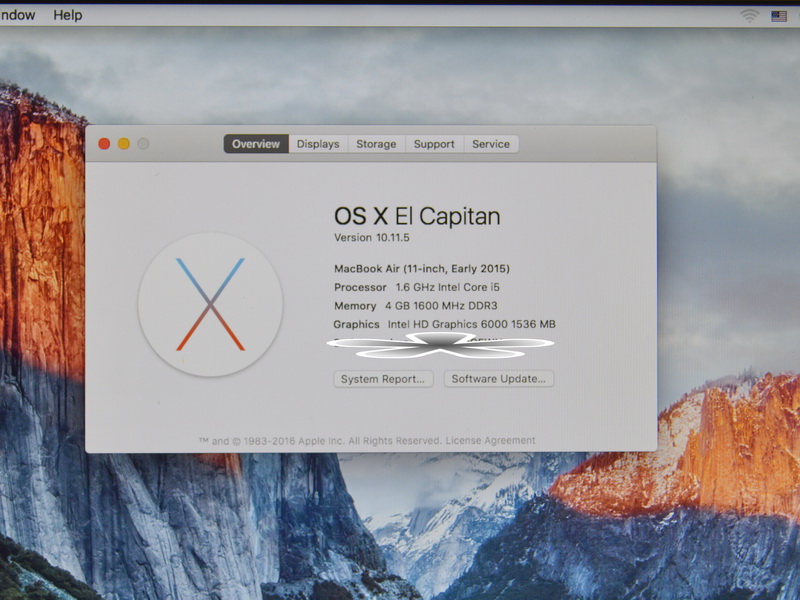Click the Version 10.11.5 text
Viewport: 800px width, 600px height.
371,238
